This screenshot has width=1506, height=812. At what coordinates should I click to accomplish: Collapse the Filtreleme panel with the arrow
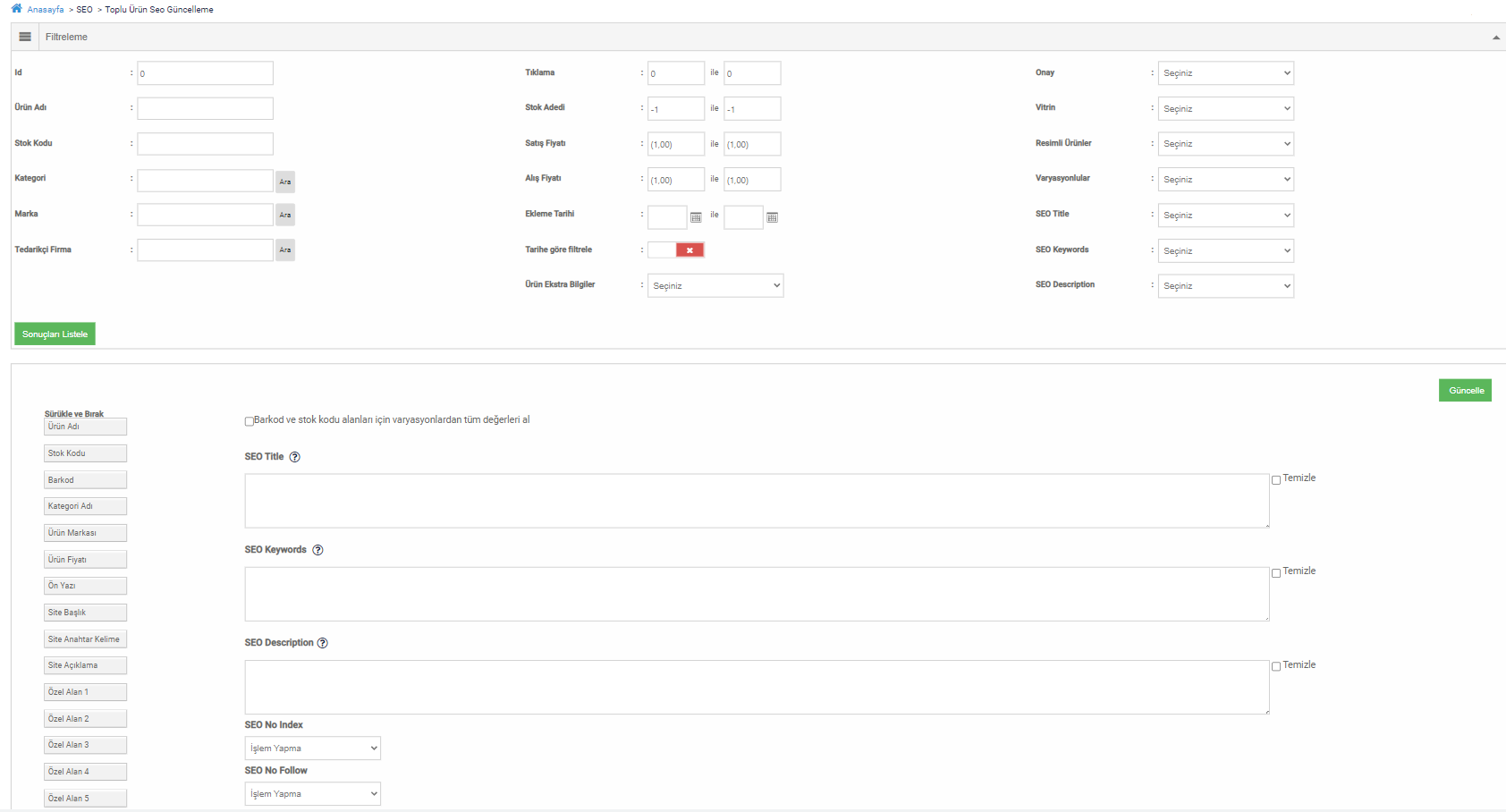tap(1495, 38)
